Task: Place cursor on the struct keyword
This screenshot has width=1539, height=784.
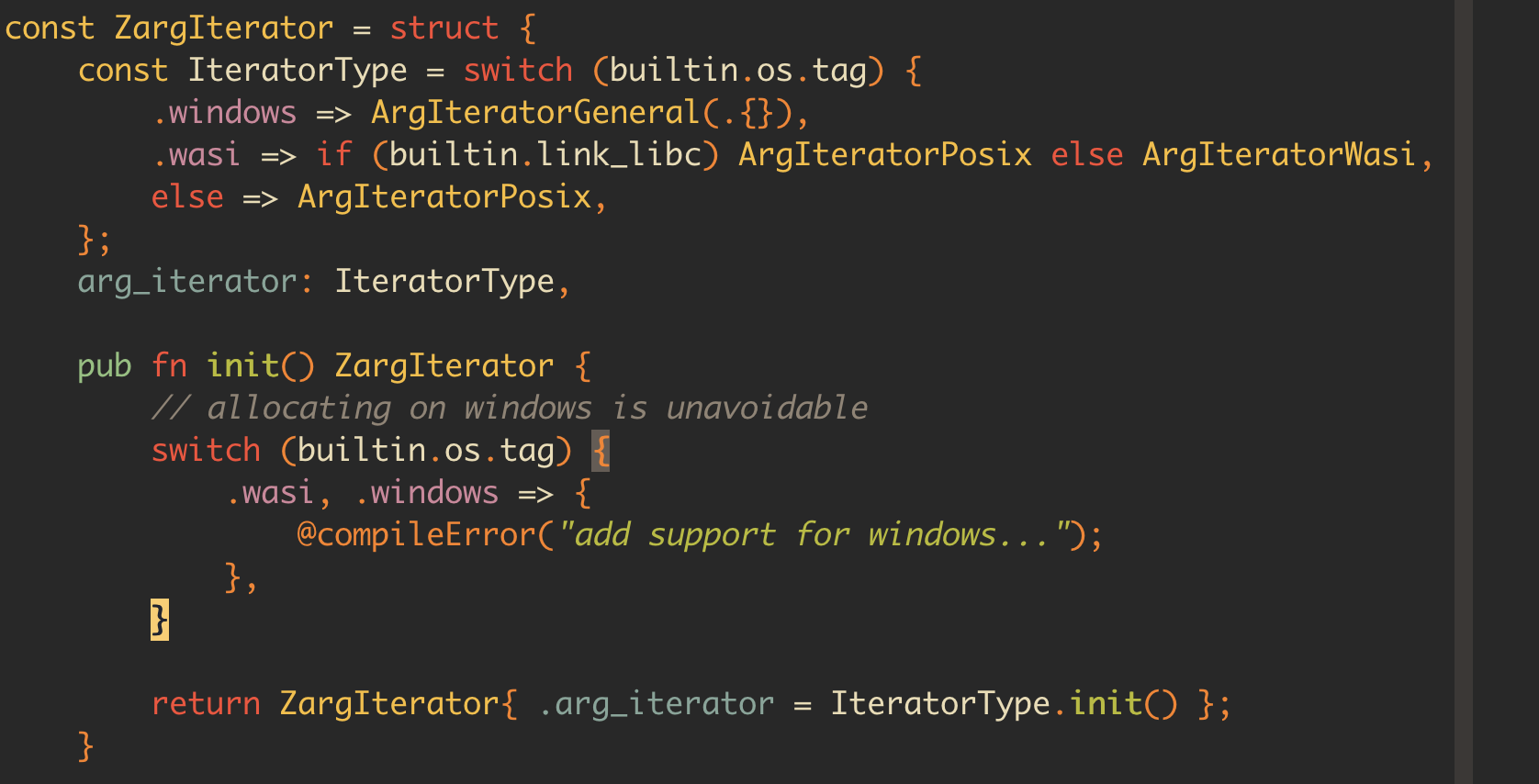Action: 444,28
